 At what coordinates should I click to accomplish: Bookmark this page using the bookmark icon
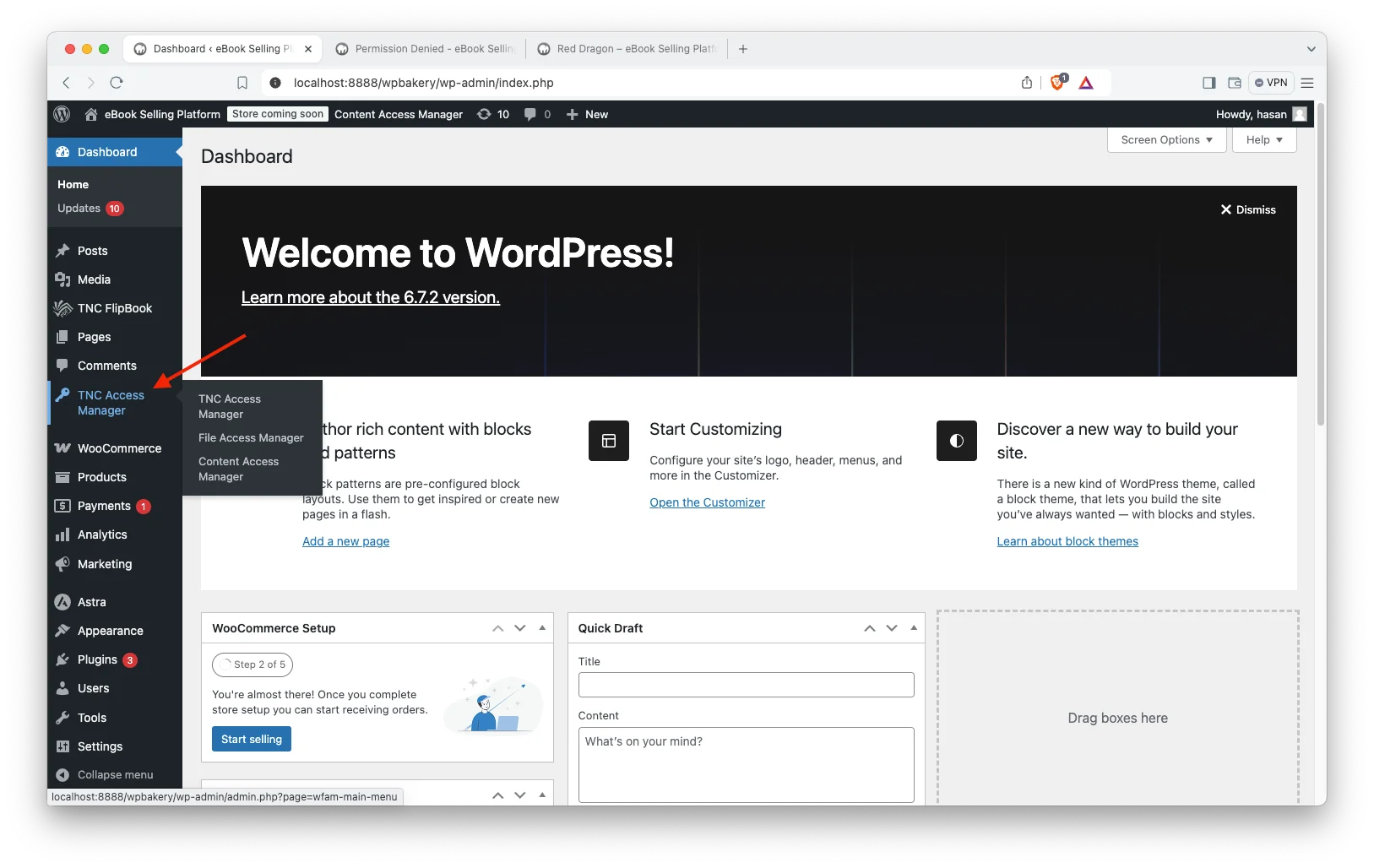[242, 83]
